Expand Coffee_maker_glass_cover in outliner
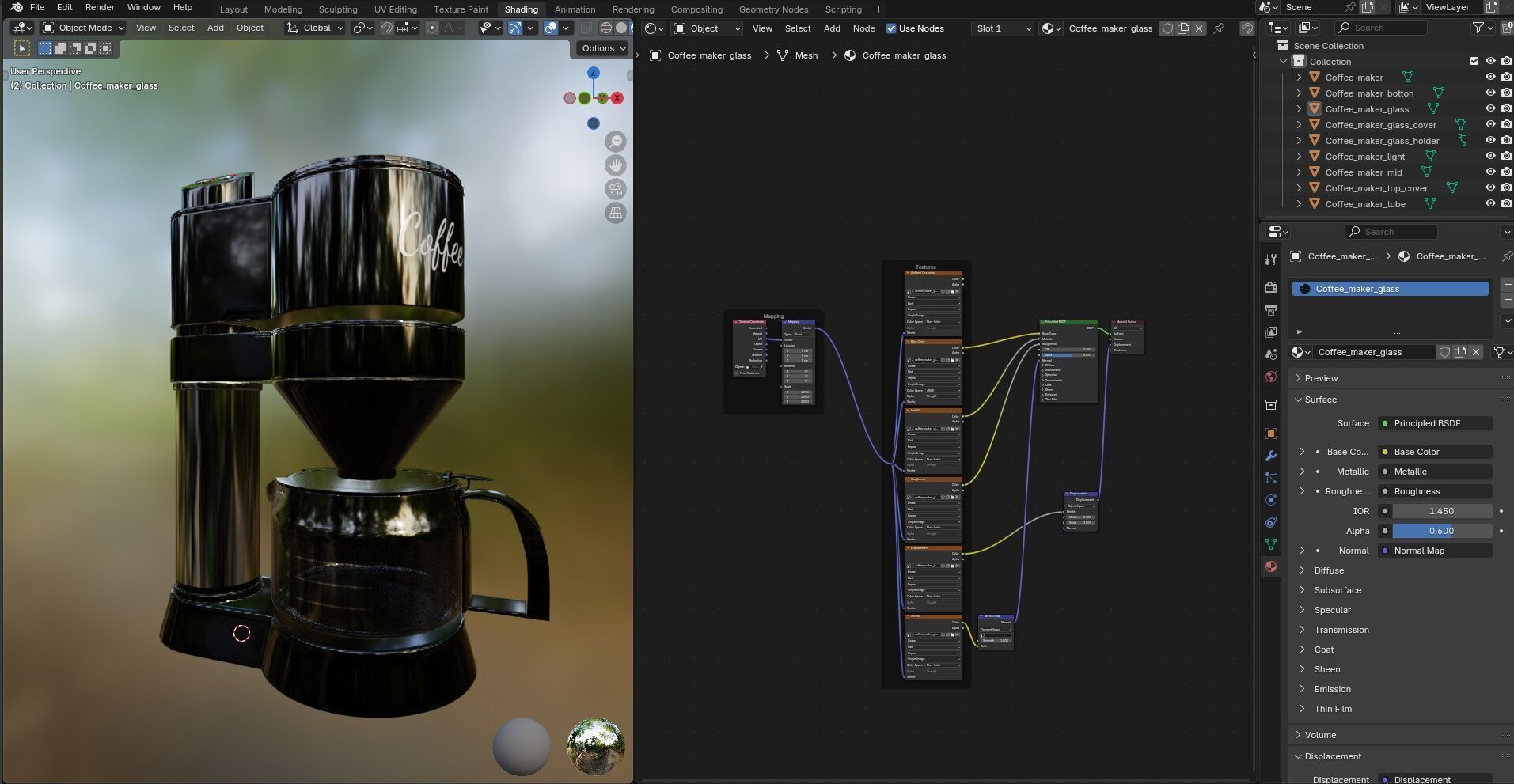The image size is (1514, 784). (x=1299, y=124)
